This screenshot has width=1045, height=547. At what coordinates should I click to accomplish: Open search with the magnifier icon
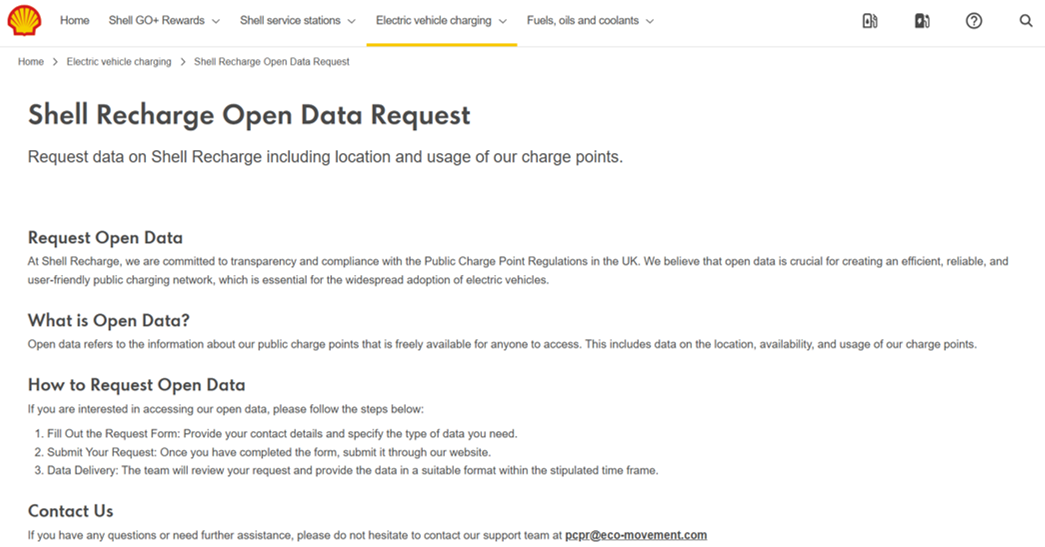(x=1026, y=21)
